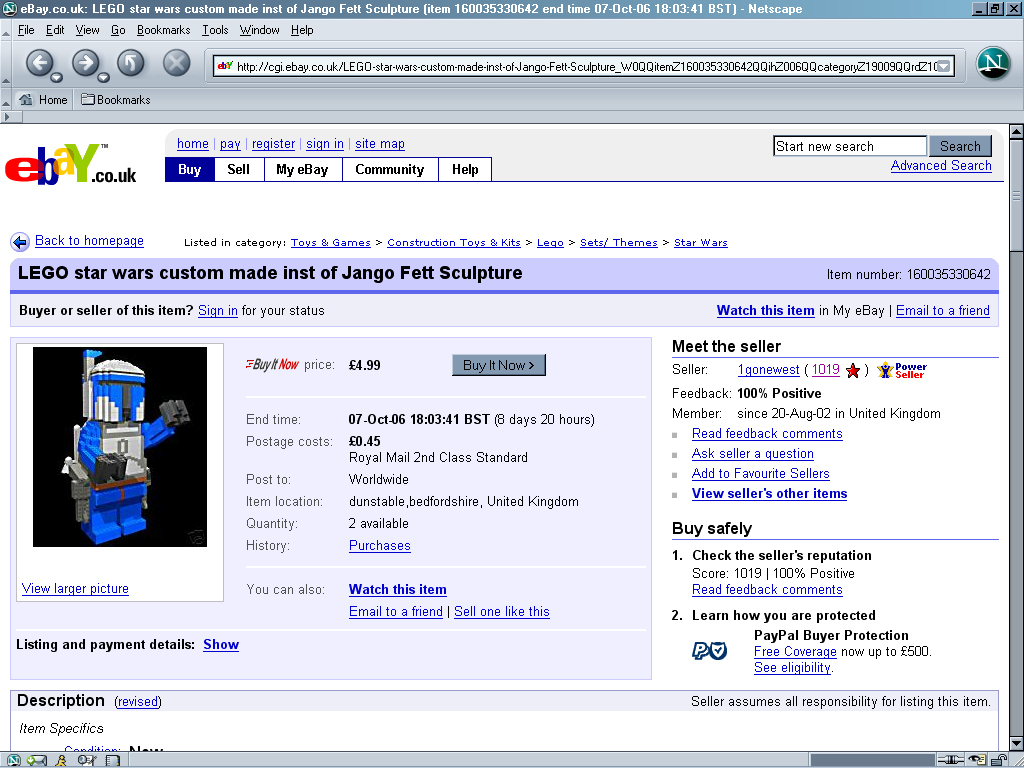
Task: Click Ask seller a question link
Action: click(x=752, y=454)
